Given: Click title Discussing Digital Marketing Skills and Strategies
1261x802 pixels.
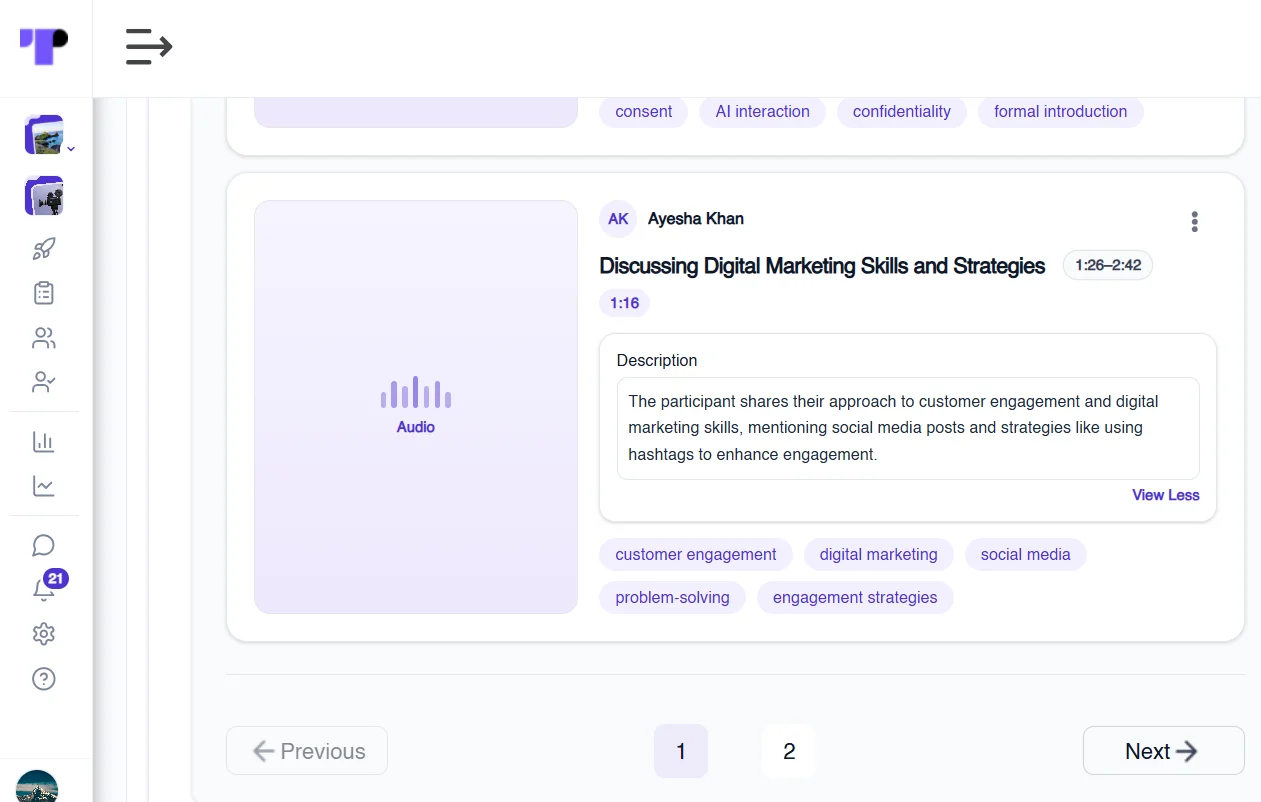Looking at the screenshot, I should 822,266.
